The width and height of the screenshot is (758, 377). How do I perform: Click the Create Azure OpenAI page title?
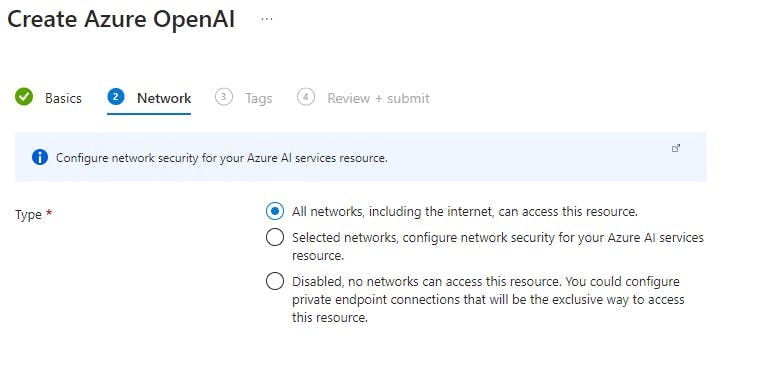121,20
